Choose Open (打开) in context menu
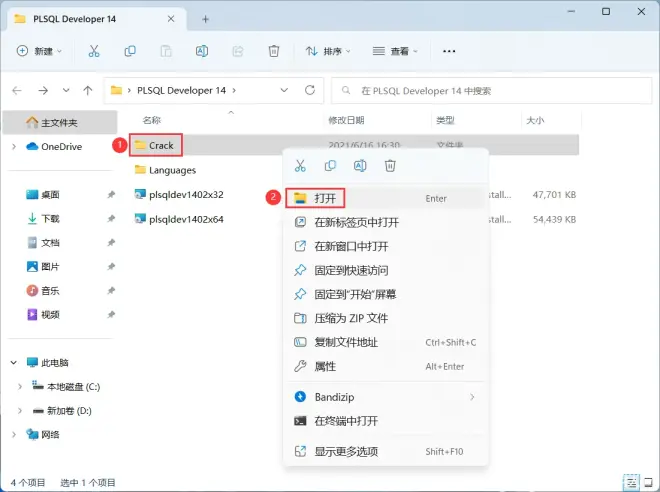660x492 pixels. pyautogui.click(x=386, y=198)
